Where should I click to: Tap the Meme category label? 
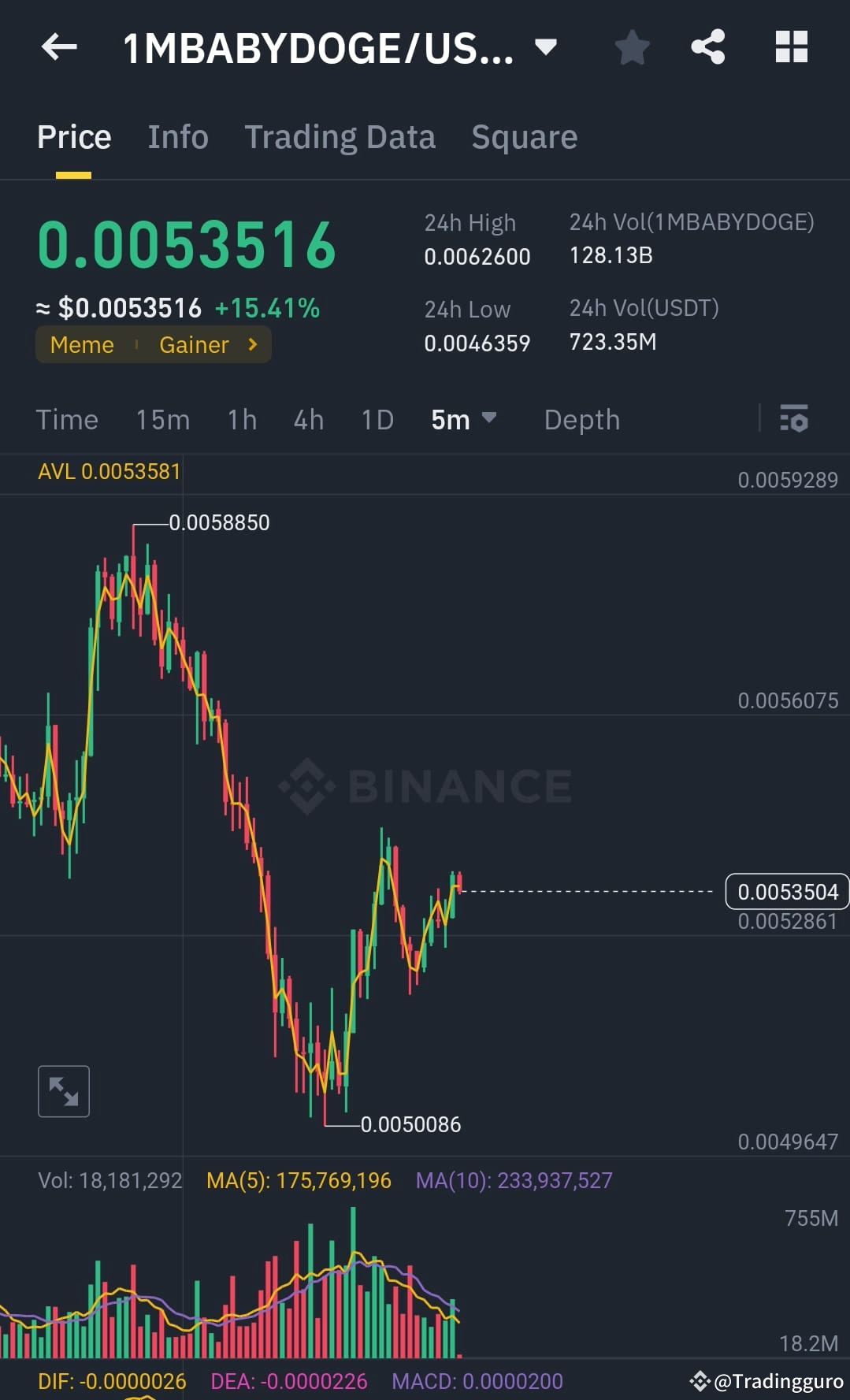click(81, 344)
